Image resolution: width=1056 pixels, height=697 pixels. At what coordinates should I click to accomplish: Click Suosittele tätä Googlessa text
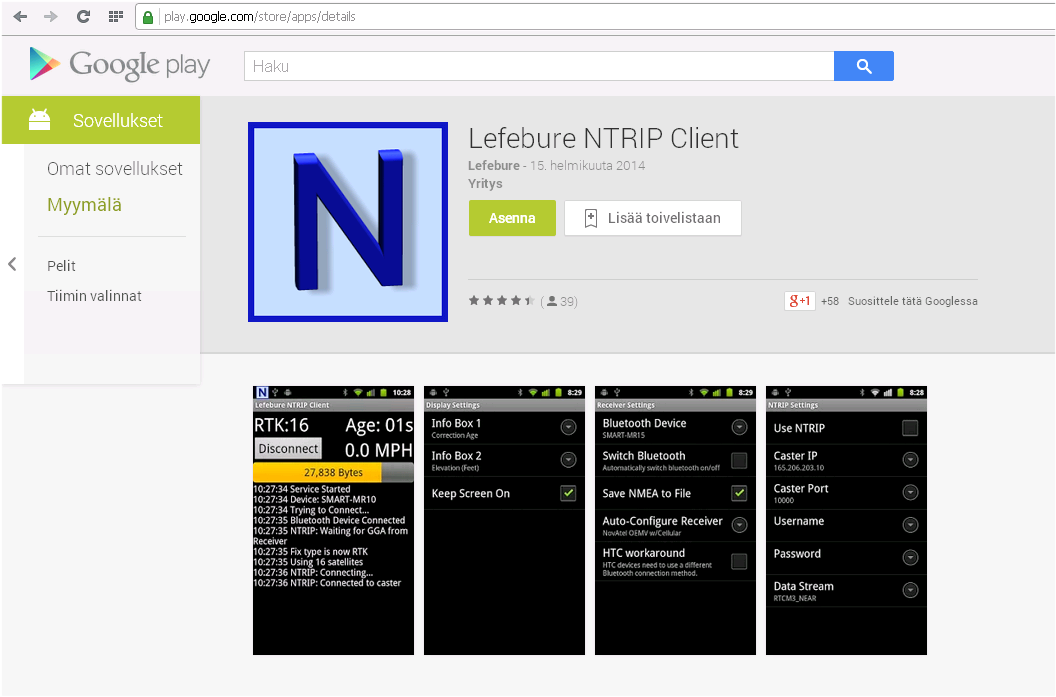coord(913,301)
